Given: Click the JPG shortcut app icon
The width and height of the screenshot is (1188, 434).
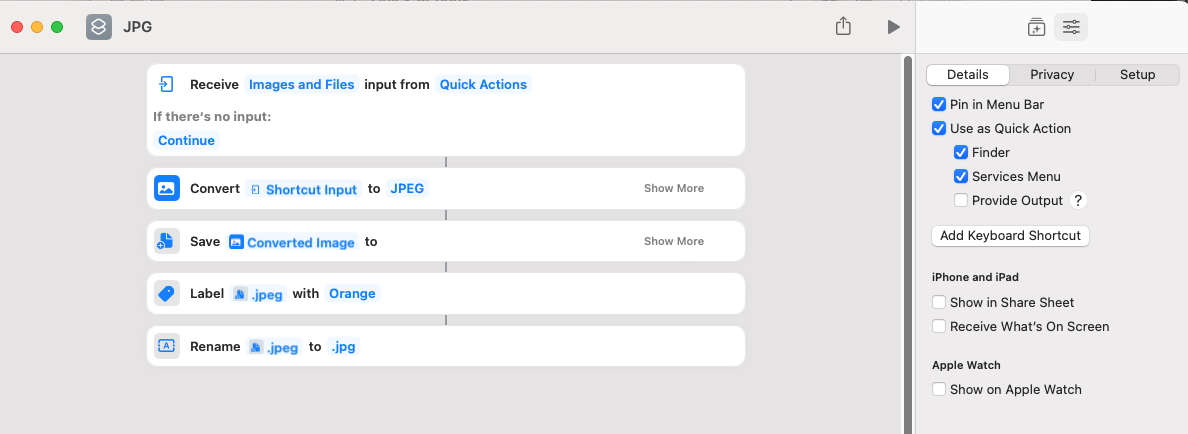Looking at the screenshot, I should (98, 27).
